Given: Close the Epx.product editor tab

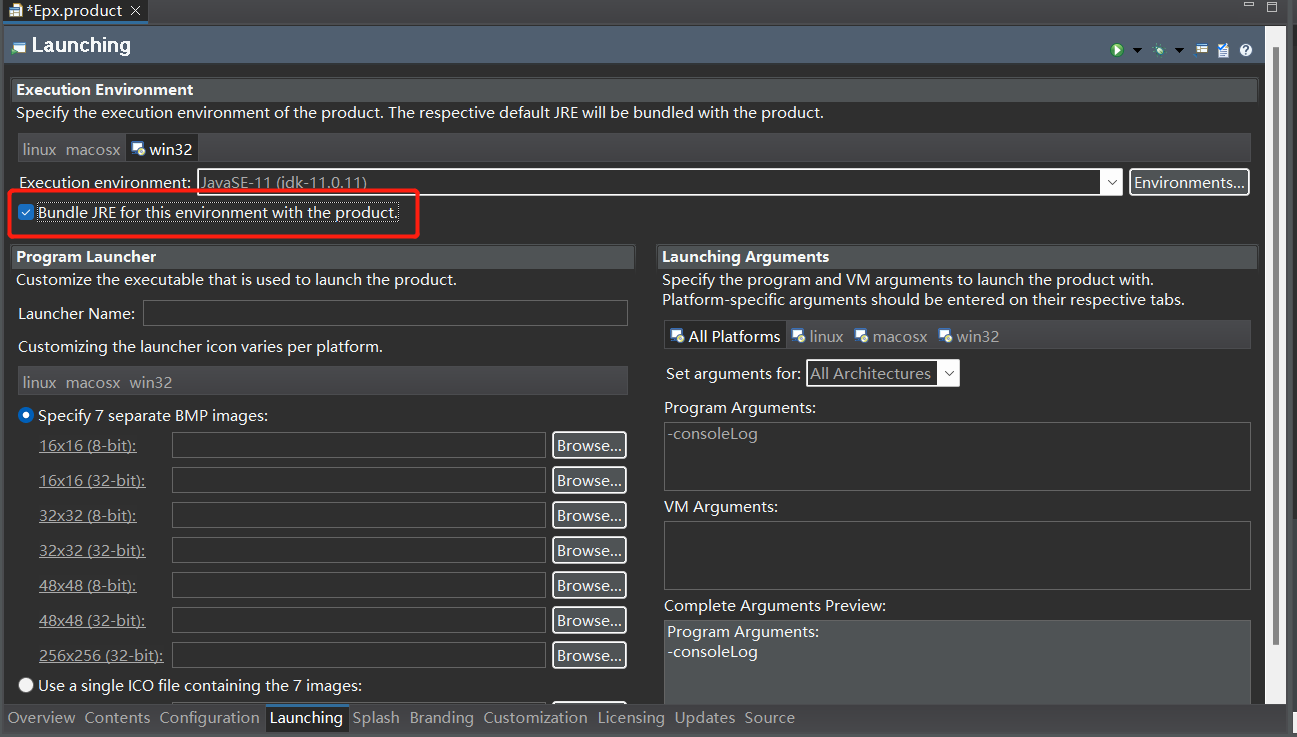Looking at the screenshot, I should 136,11.
